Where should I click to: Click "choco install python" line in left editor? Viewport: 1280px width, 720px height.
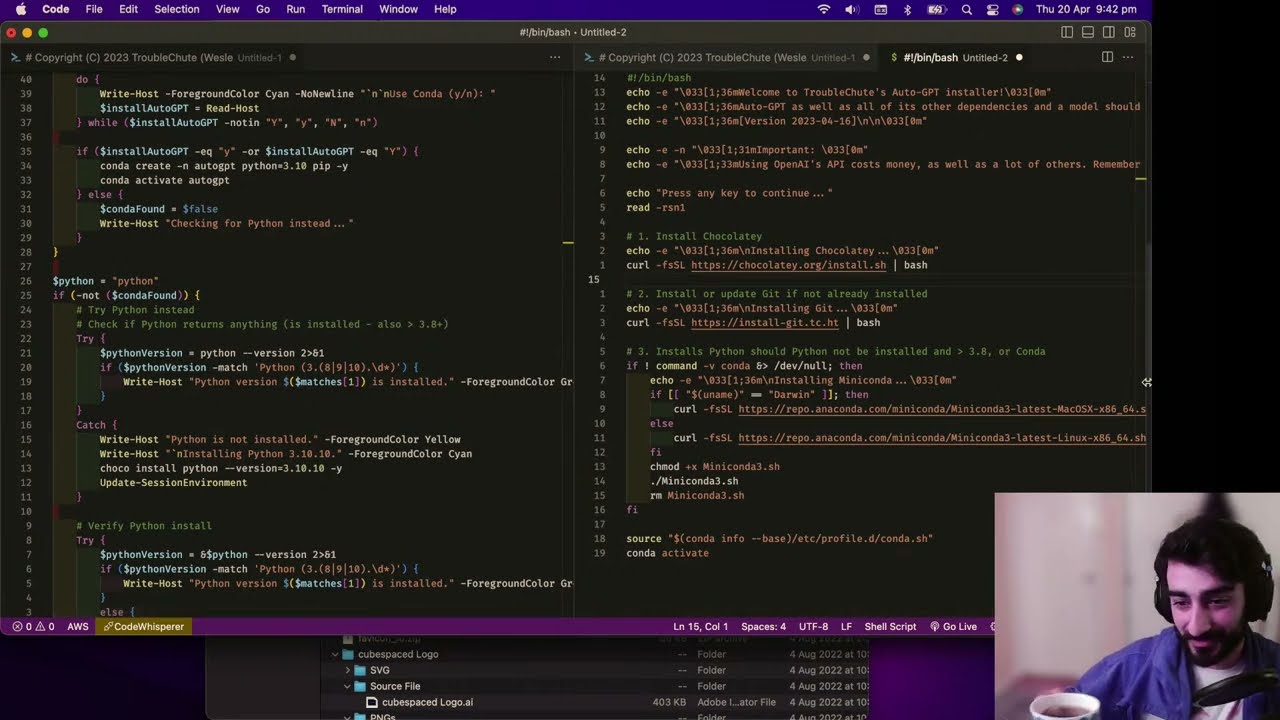tap(220, 468)
